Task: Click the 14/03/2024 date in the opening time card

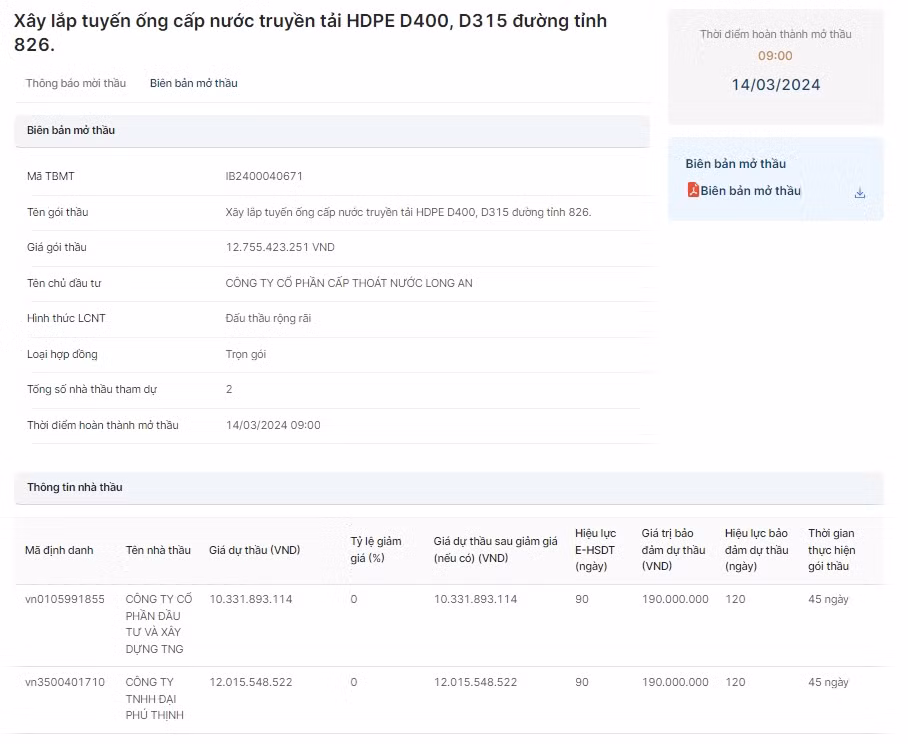Action: point(775,85)
